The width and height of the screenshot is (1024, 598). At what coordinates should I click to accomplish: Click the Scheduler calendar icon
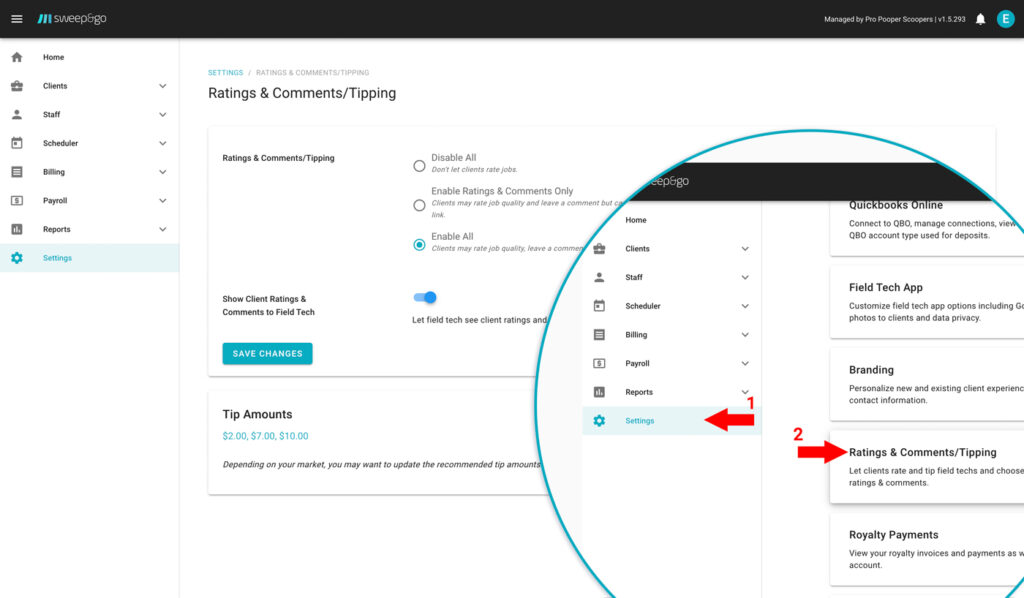(x=16, y=143)
